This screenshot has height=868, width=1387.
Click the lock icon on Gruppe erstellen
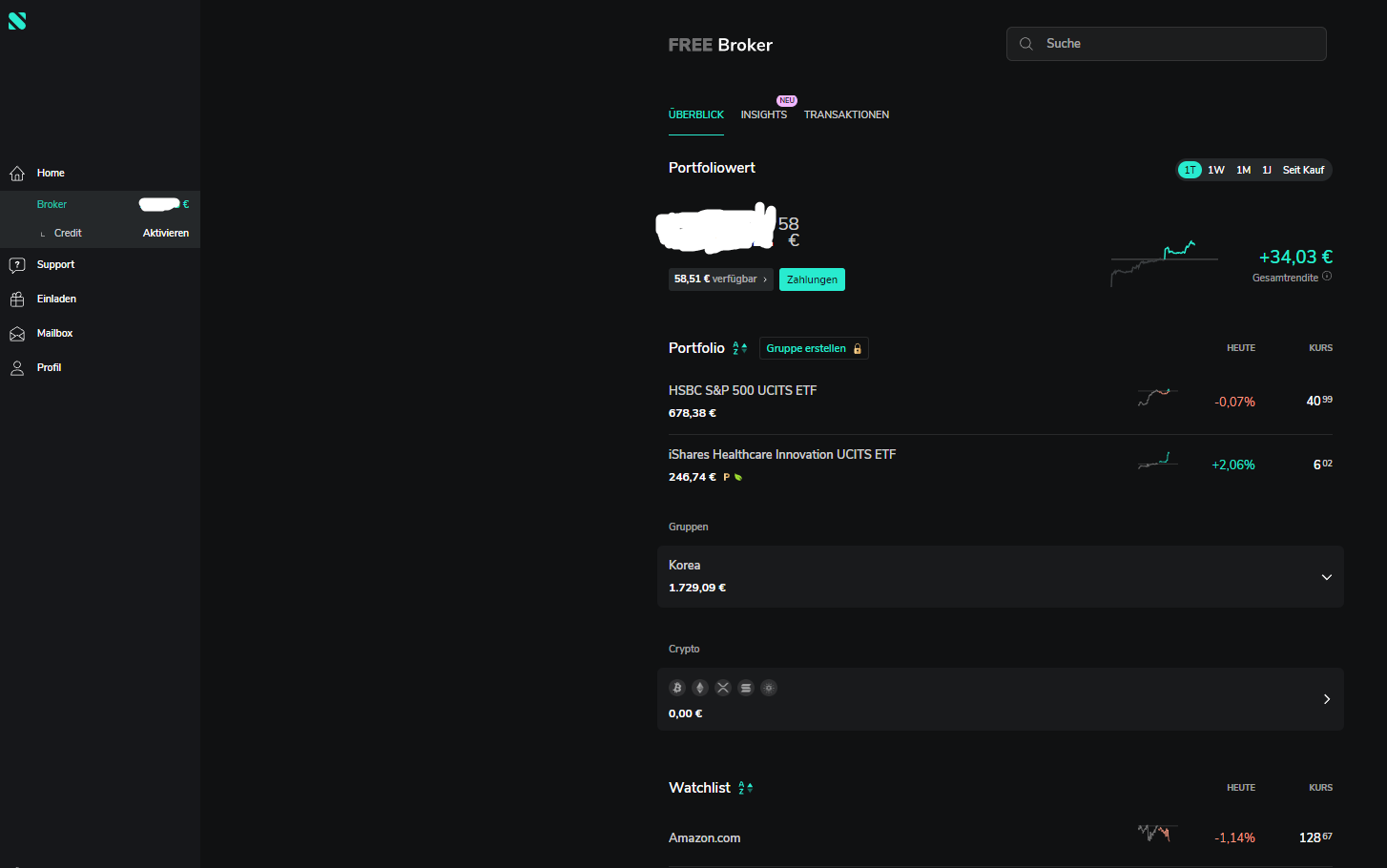pos(858,349)
